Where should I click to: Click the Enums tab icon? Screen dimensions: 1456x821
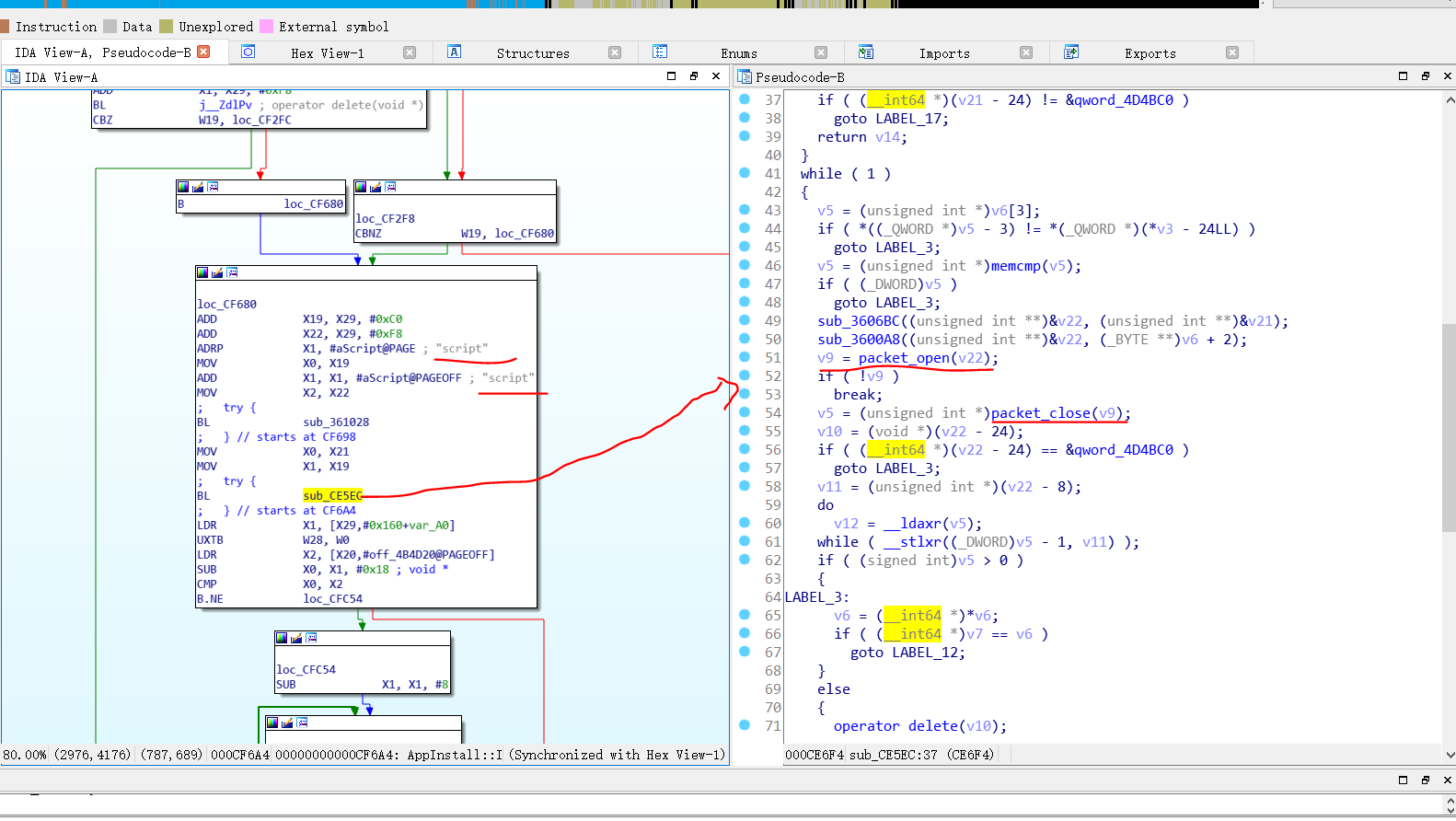[x=660, y=52]
